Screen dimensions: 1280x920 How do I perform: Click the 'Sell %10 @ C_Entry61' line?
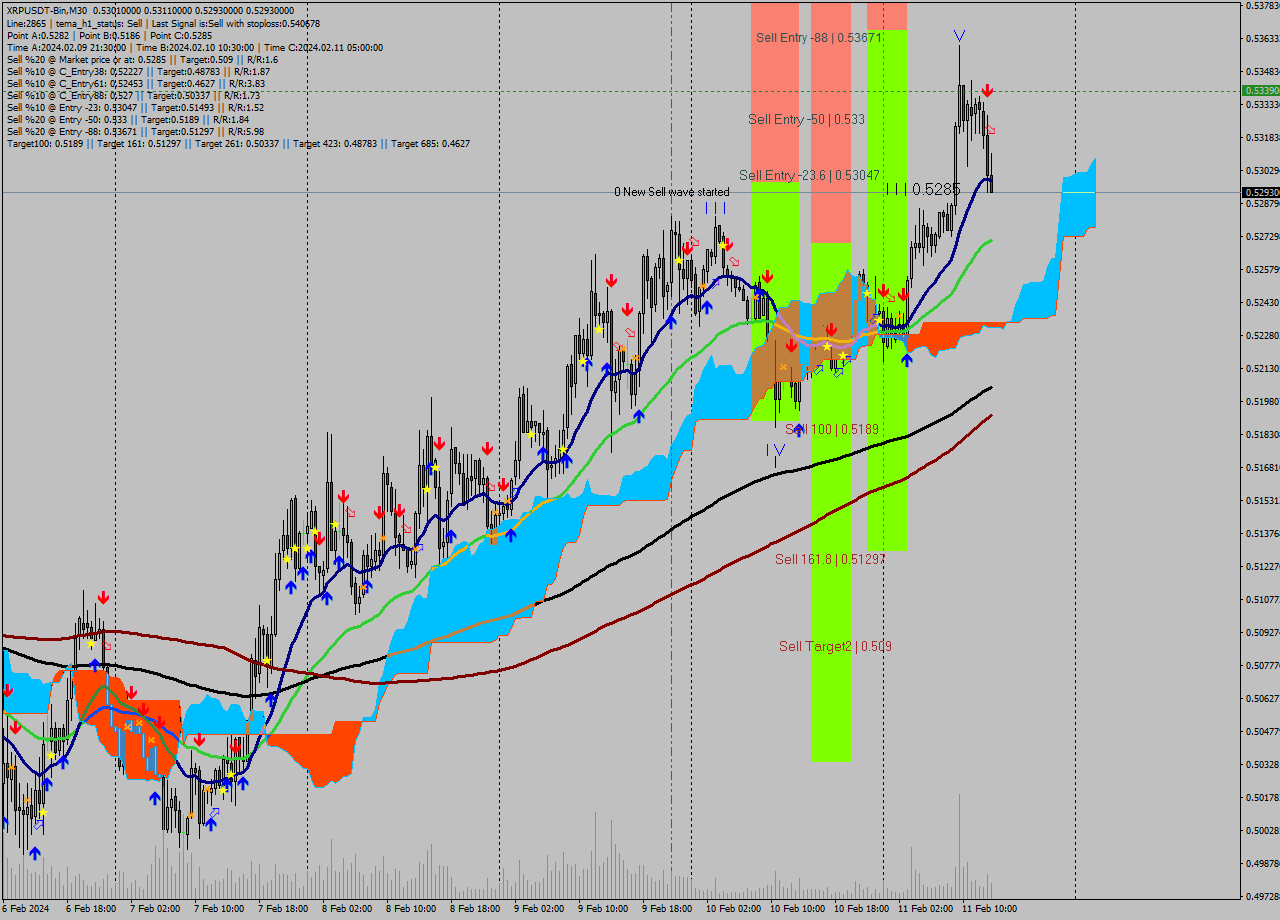tap(136, 83)
